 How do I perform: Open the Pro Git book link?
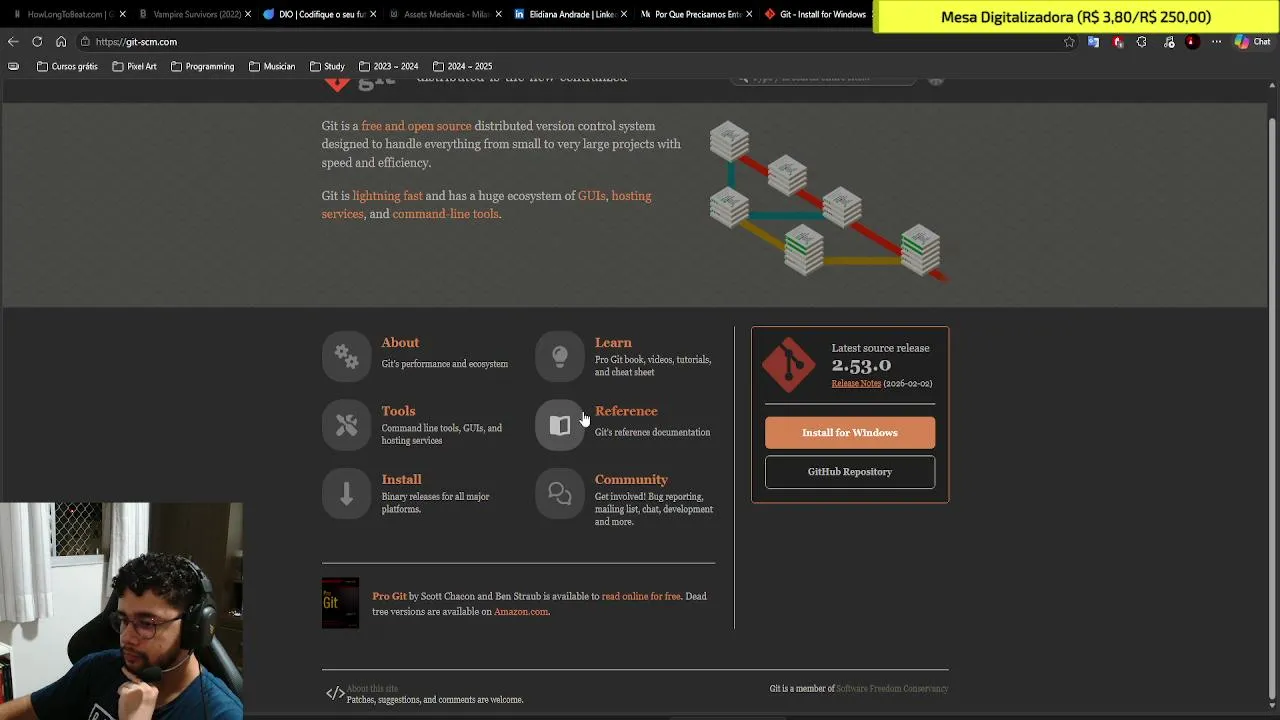pyautogui.click(x=389, y=597)
